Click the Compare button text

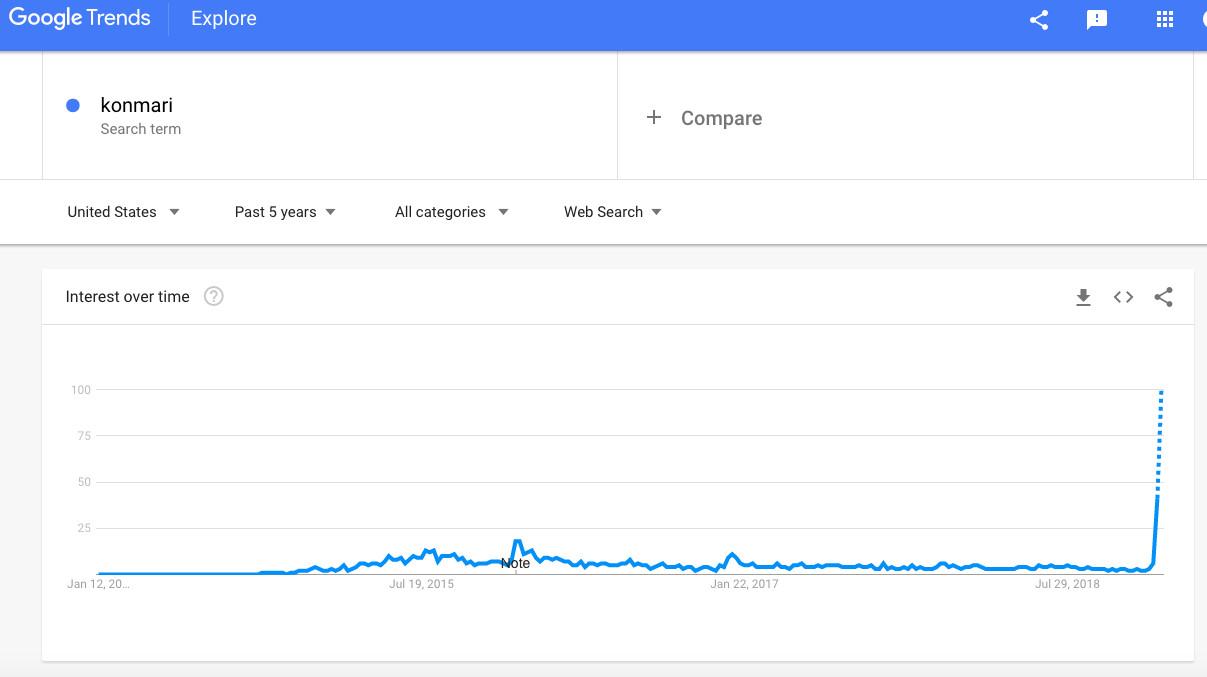coord(721,118)
